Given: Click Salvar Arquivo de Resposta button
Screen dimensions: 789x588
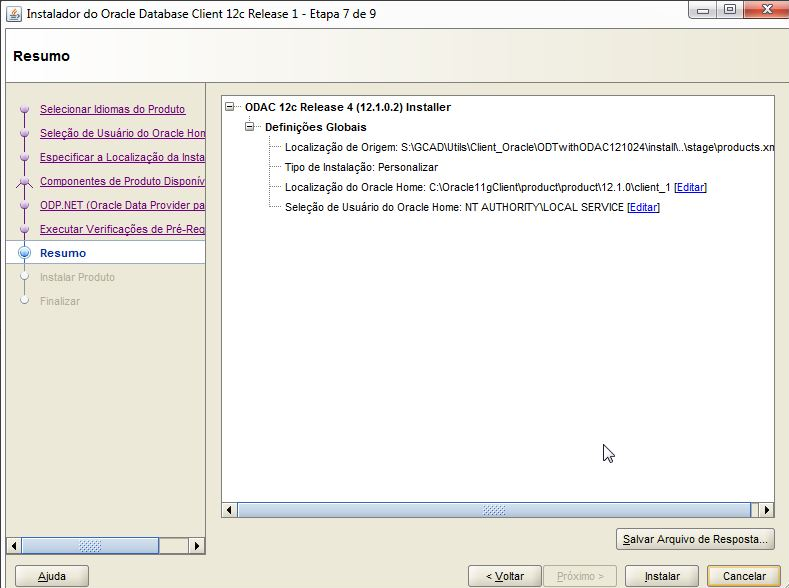Looking at the screenshot, I should (x=695, y=539).
